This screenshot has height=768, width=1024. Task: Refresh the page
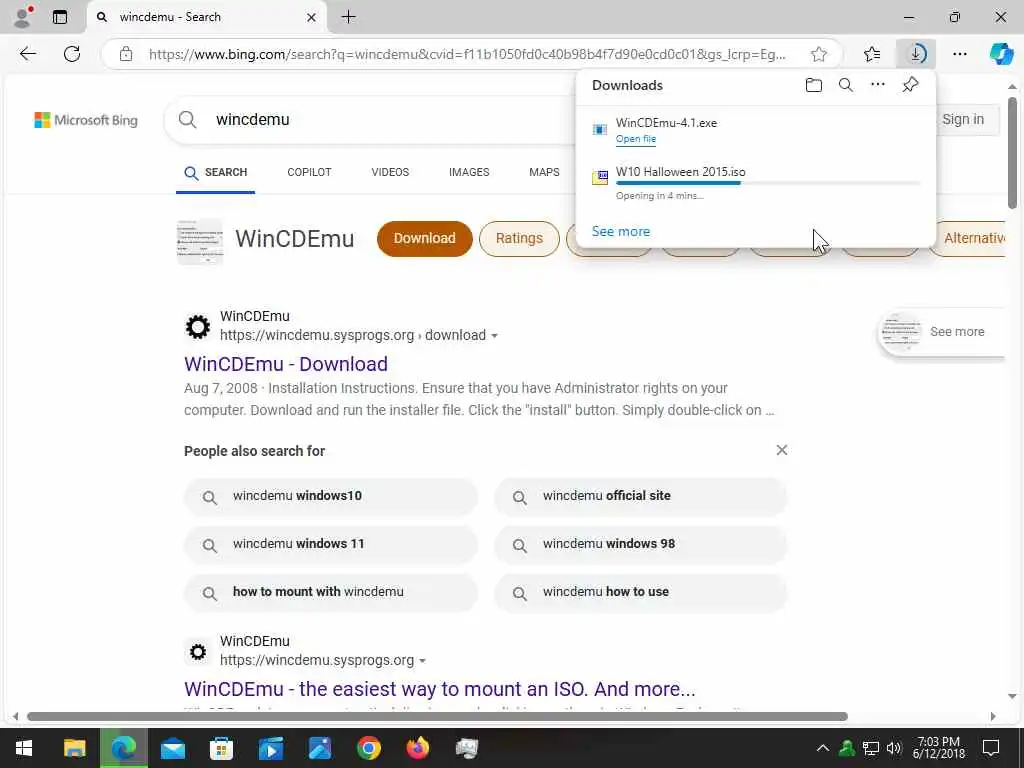[x=72, y=54]
